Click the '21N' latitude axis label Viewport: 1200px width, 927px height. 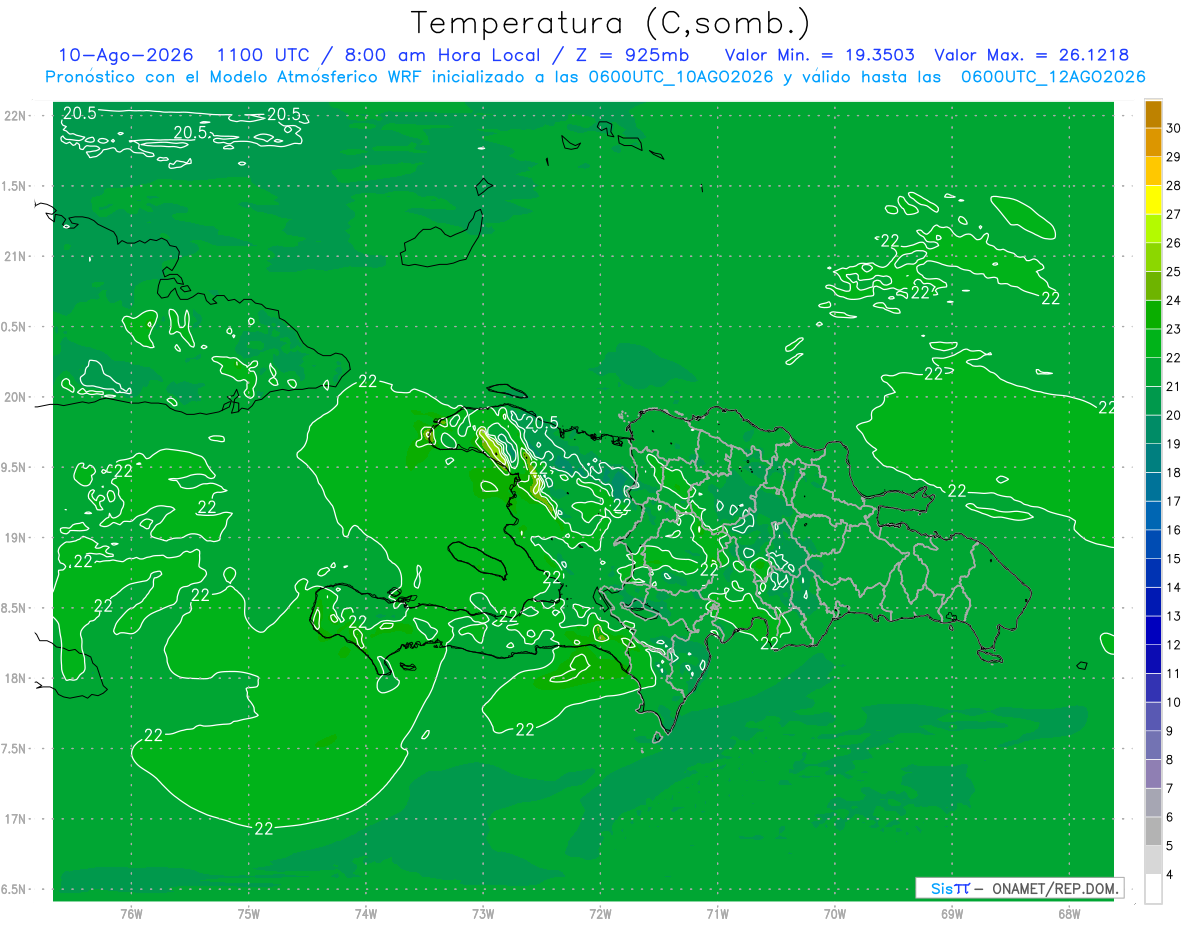[x=16, y=257]
